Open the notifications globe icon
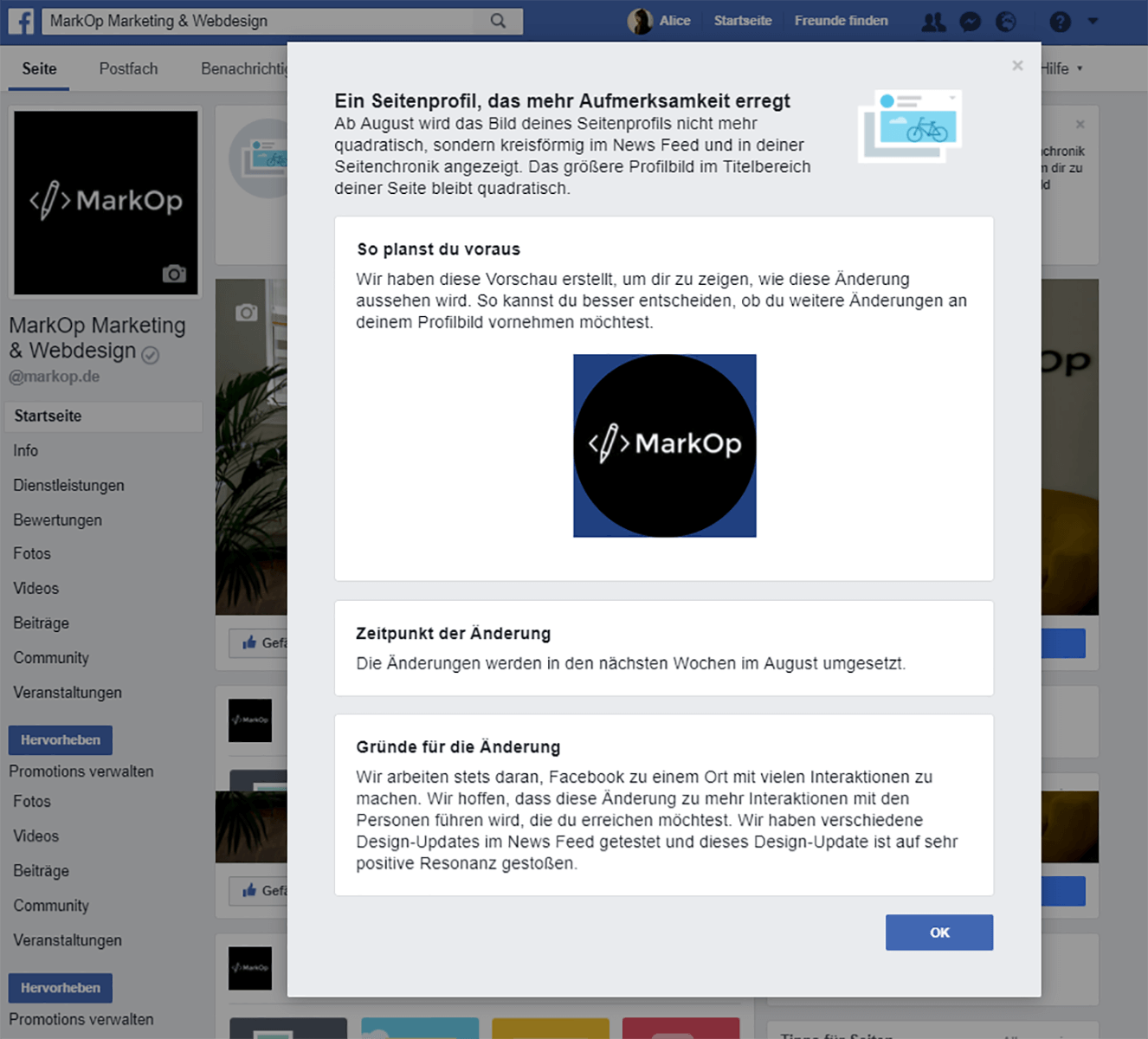The height and width of the screenshot is (1039, 1148). (x=1006, y=22)
